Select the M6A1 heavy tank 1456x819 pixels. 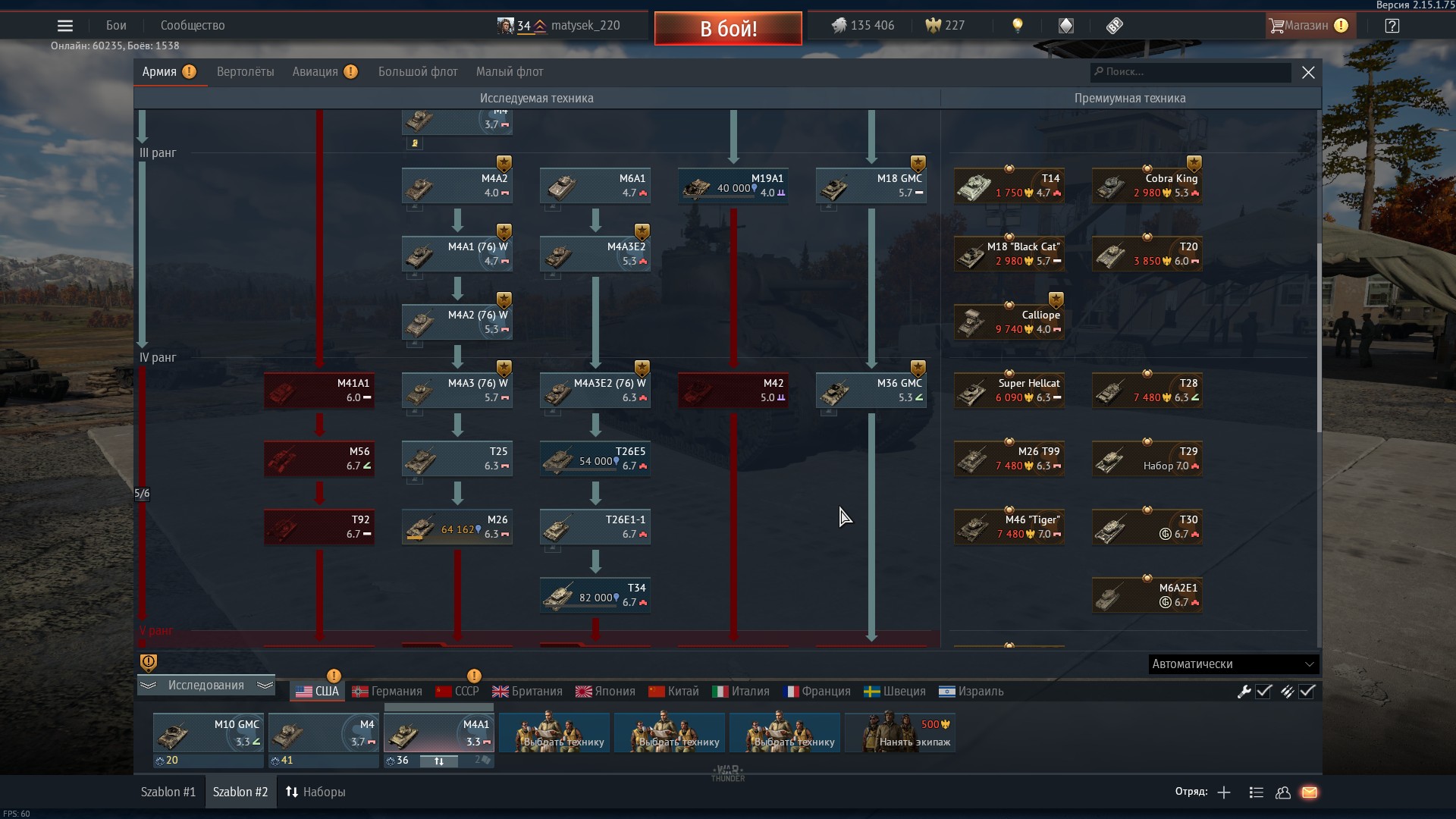(595, 186)
